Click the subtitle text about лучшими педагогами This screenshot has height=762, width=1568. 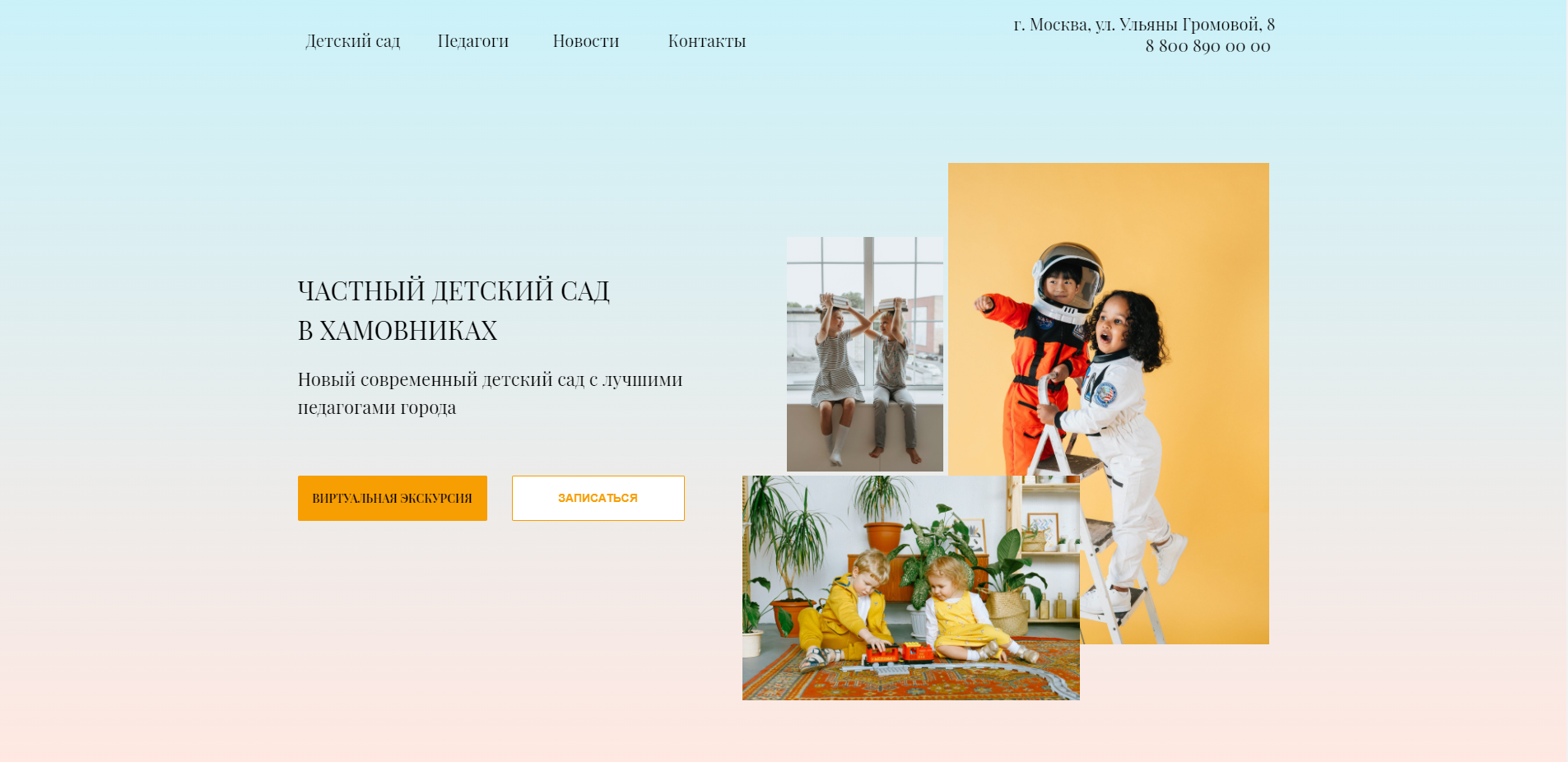tap(491, 393)
